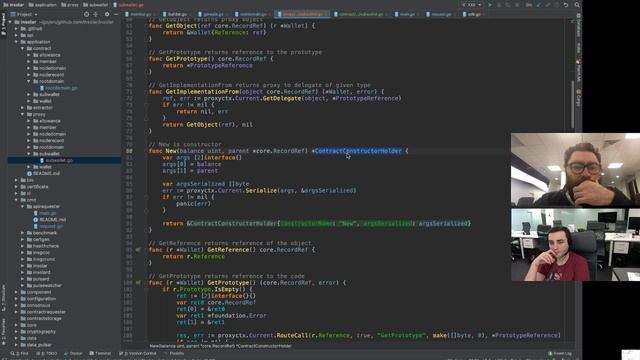
Task: Toggle the Project side tab
Action: pyautogui.click(x=4, y=24)
